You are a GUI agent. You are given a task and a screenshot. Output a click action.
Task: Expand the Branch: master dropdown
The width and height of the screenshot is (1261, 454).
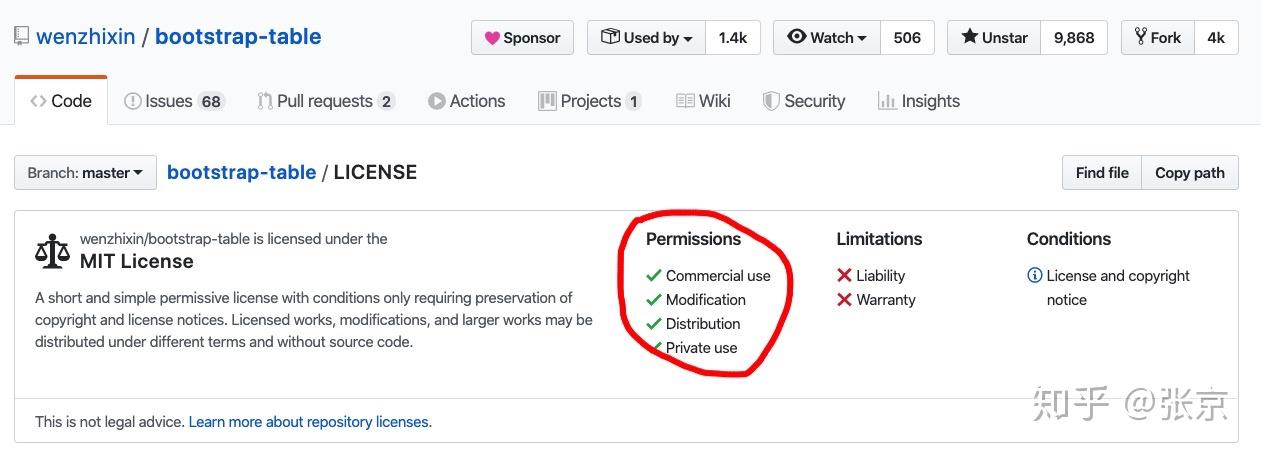85,173
